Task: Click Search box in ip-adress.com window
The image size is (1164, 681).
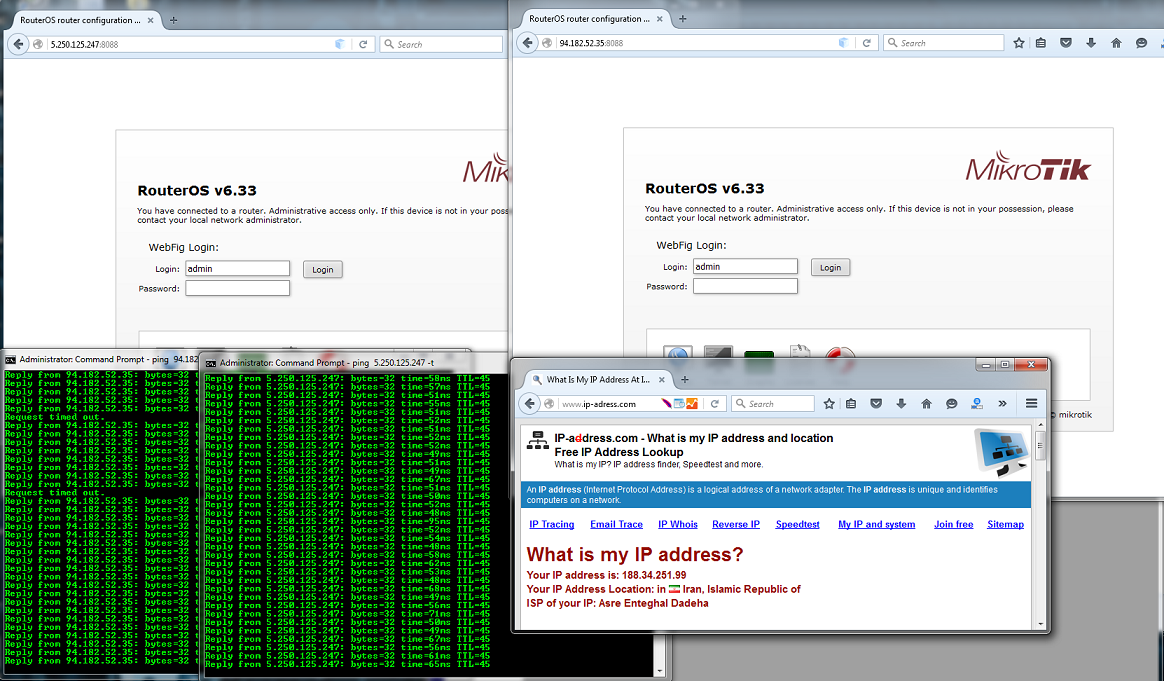Action: click(772, 404)
